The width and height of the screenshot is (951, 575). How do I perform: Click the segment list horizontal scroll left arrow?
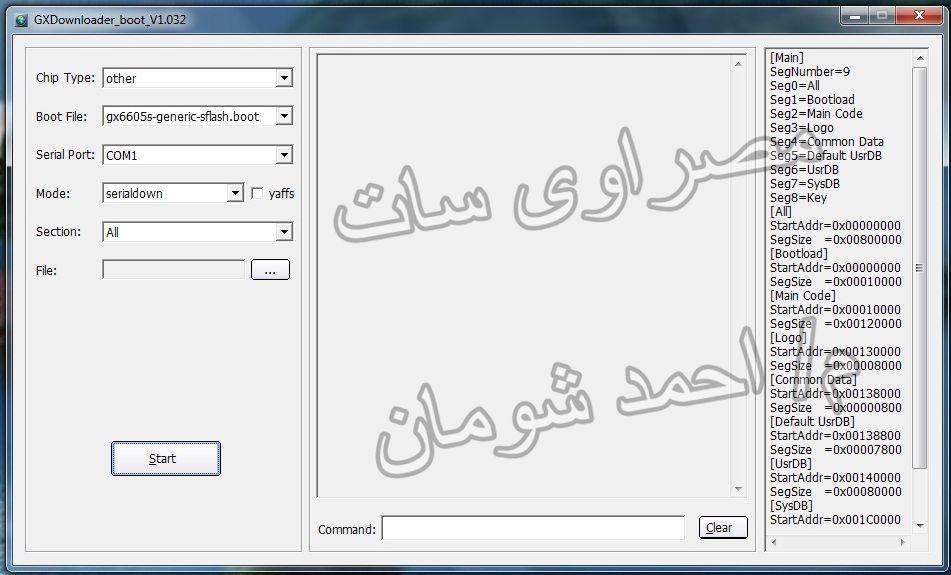pyautogui.click(x=774, y=542)
